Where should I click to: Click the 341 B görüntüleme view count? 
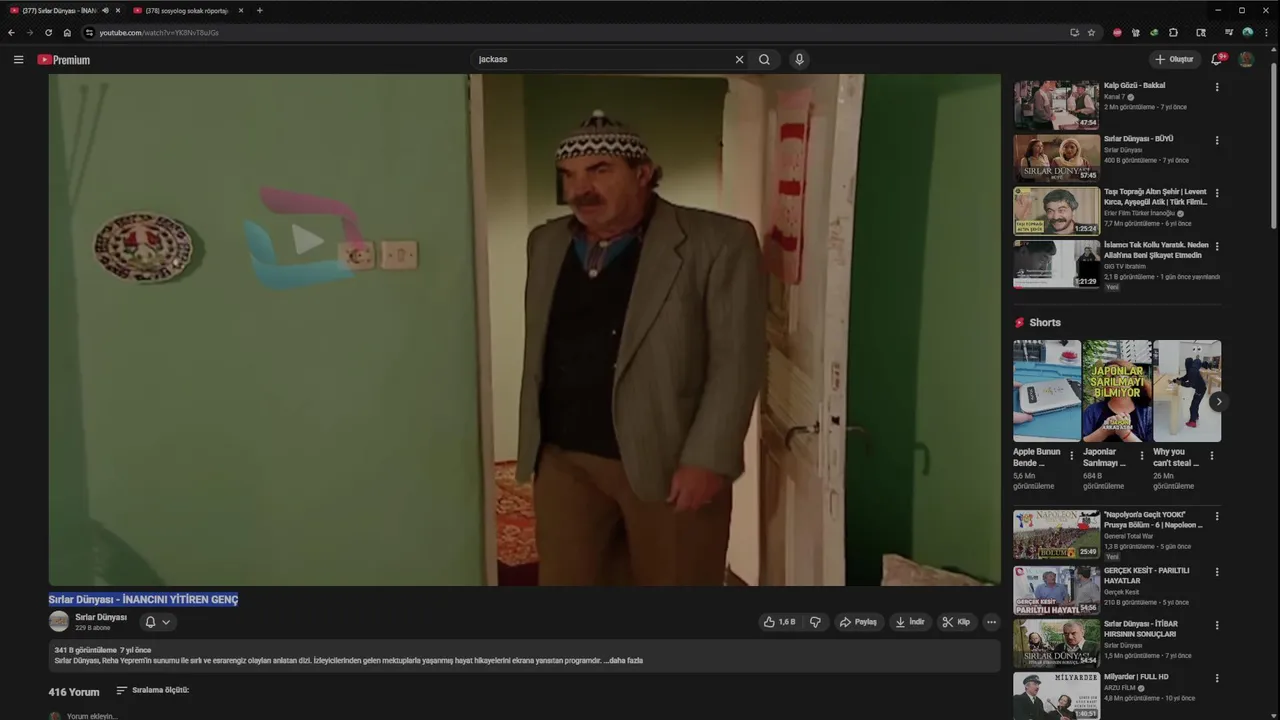point(85,650)
